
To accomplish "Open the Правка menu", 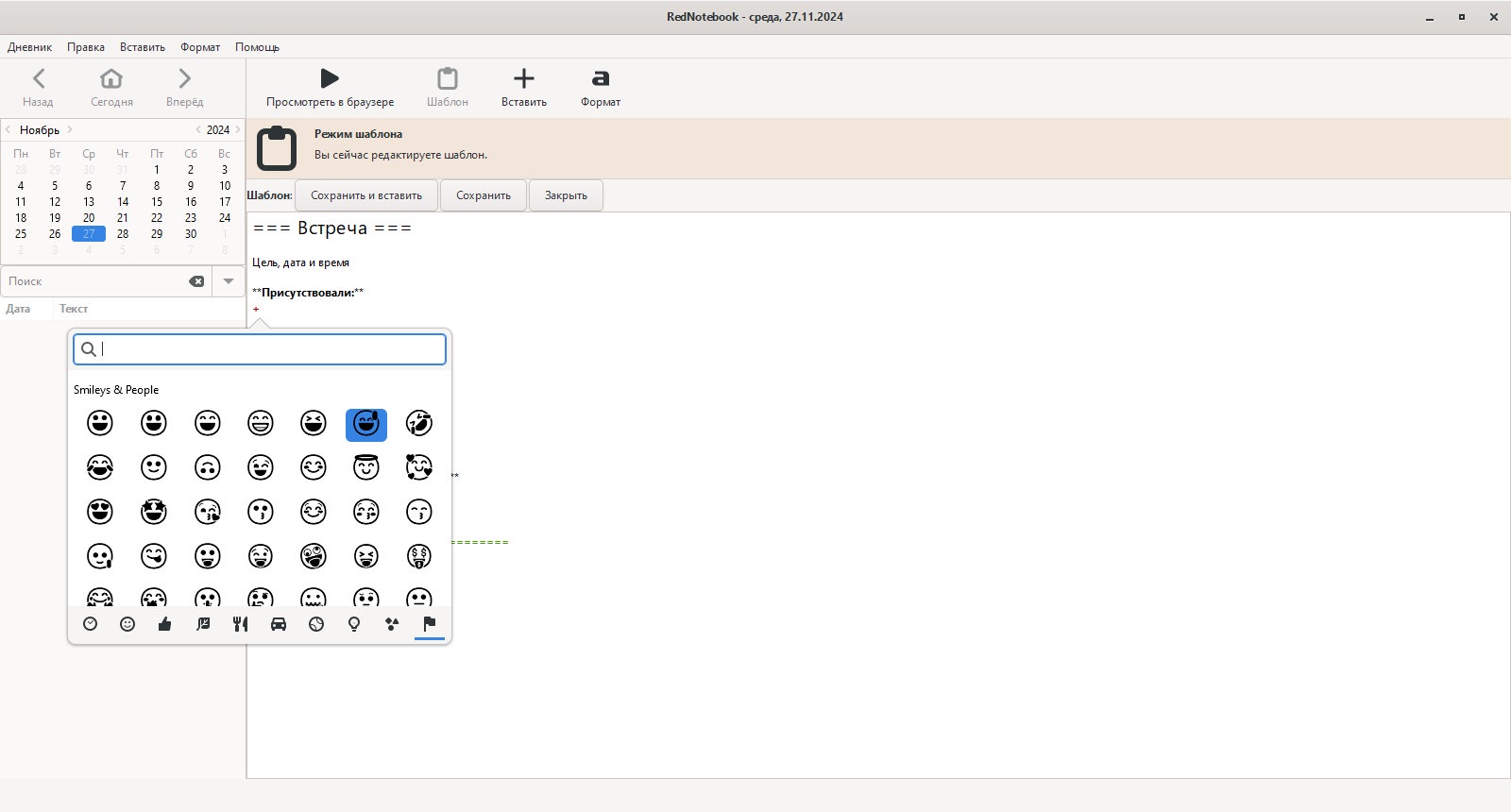I will point(86,47).
